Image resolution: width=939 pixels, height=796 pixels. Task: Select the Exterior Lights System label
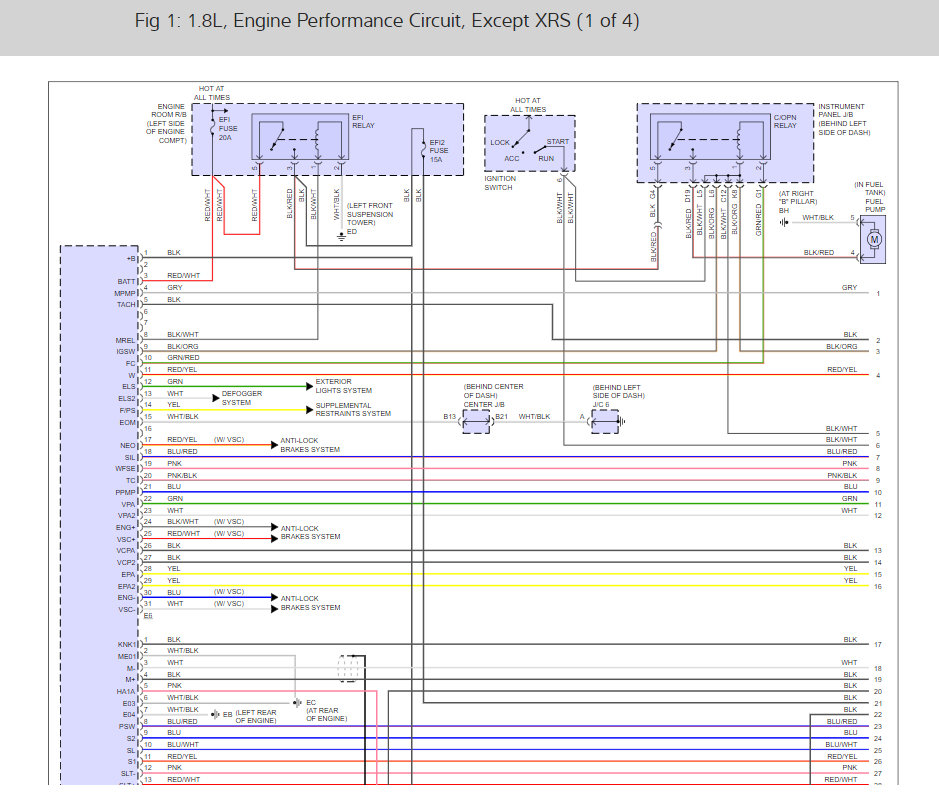click(x=344, y=386)
